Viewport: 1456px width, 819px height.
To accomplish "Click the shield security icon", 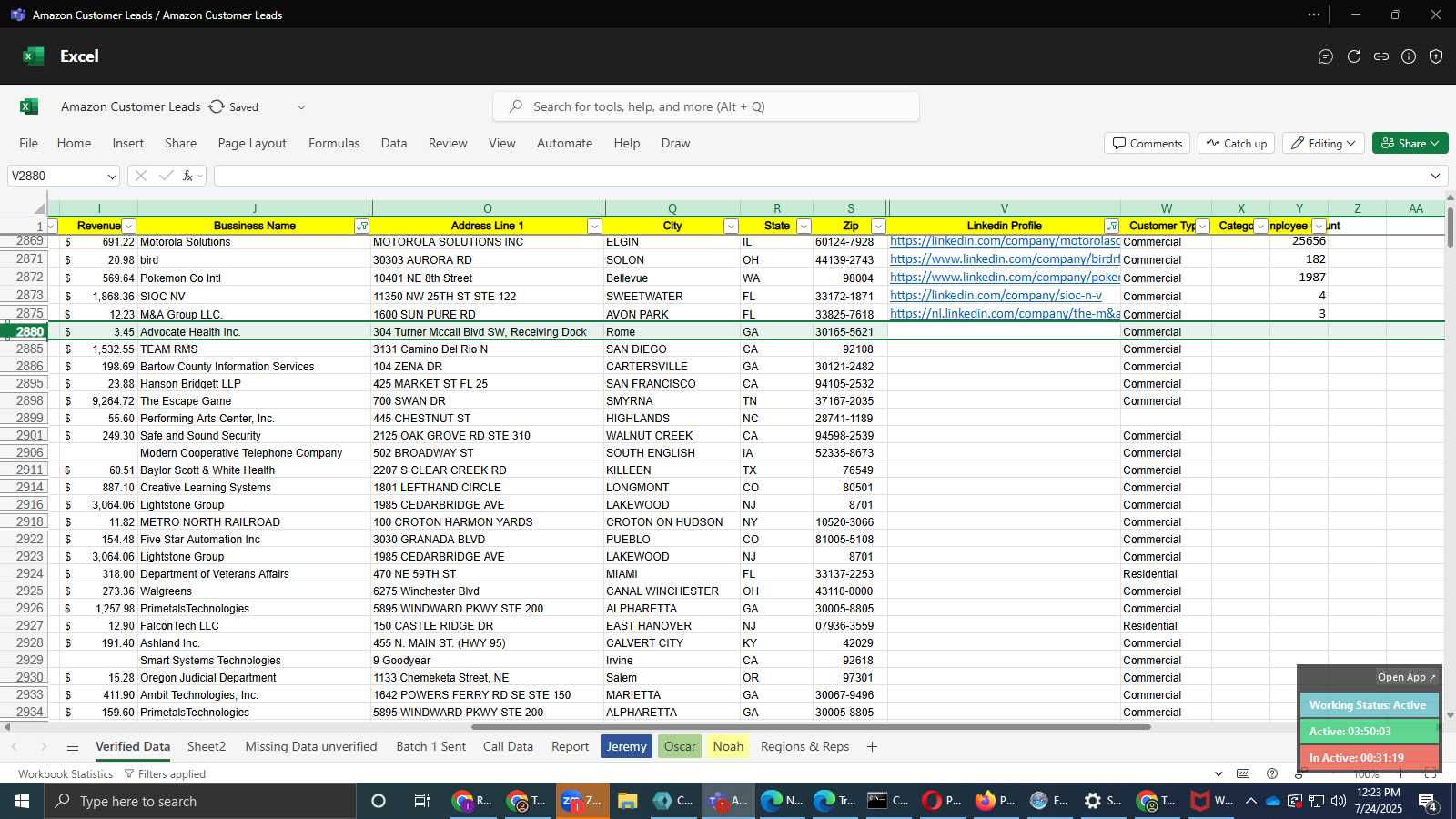I will coord(1436,56).
